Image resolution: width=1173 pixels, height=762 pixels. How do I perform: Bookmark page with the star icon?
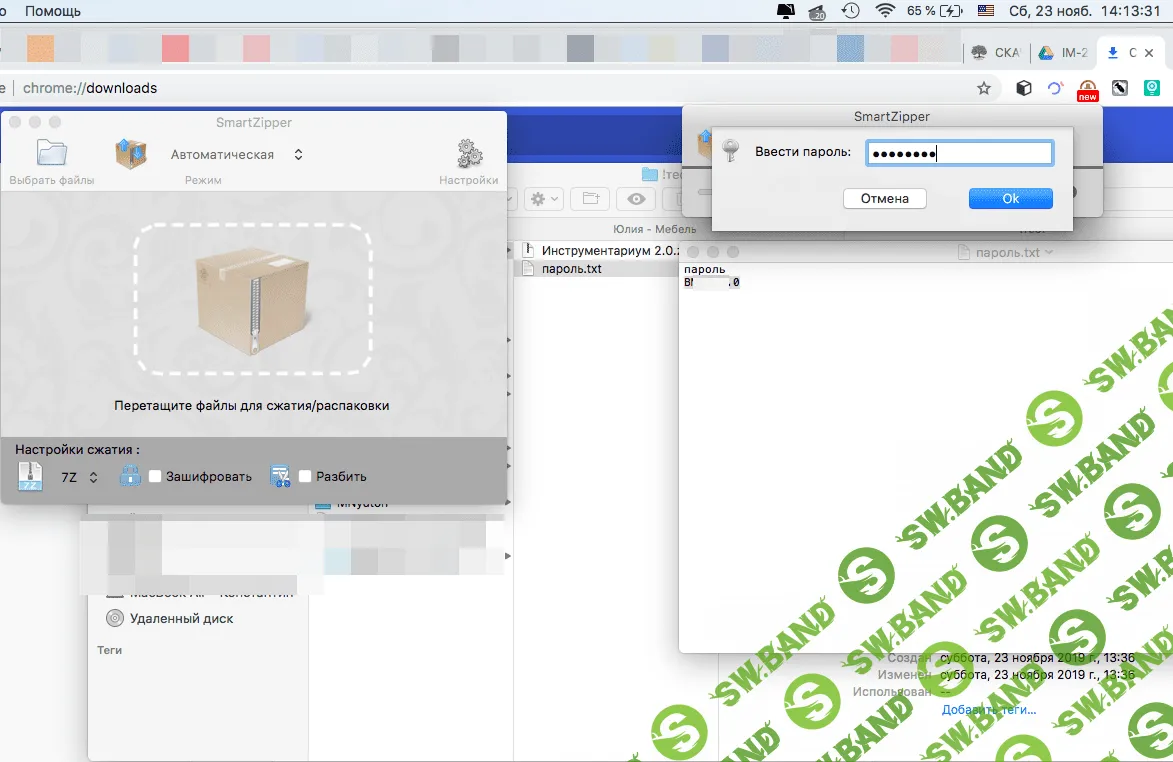click(x=984, y=88)
